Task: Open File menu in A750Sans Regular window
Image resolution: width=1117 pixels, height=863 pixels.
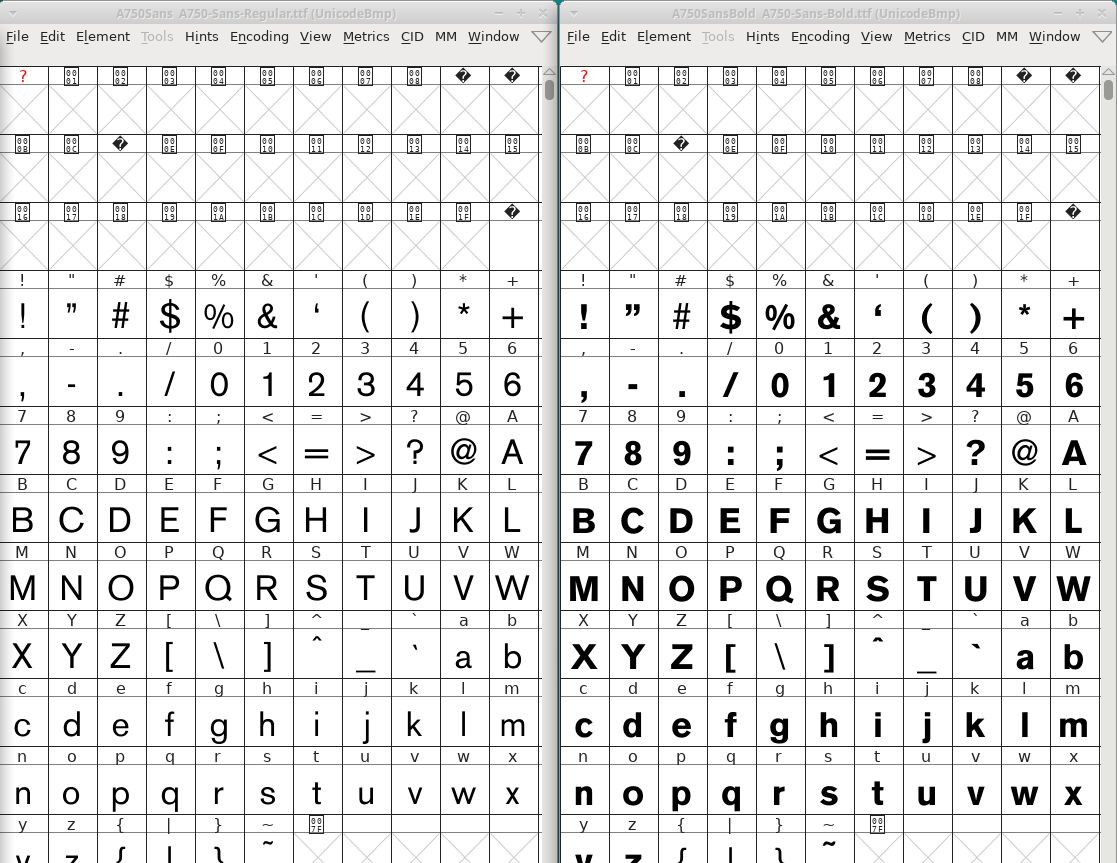Action: click(17, 36)
